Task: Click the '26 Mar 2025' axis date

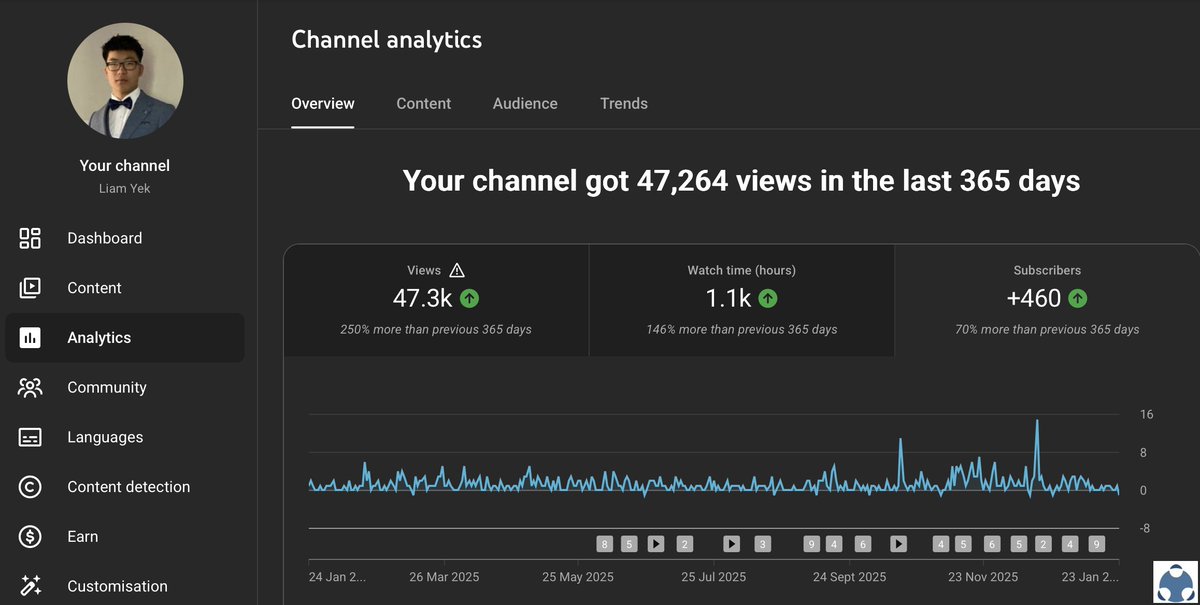Action: (x=445, y=577)
